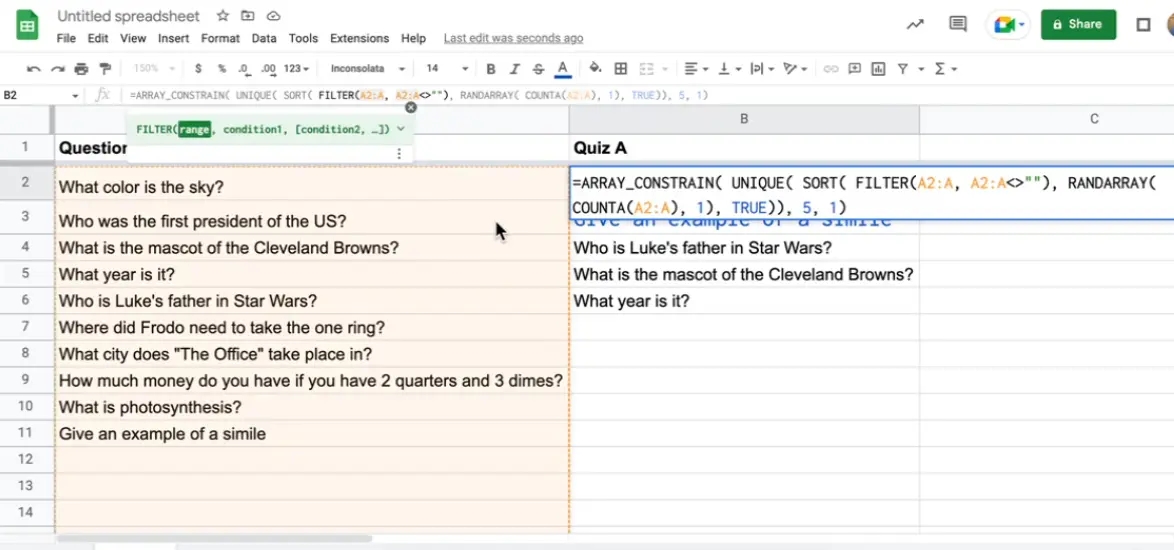Click the undo icon in toolbar

click(34, 69)
